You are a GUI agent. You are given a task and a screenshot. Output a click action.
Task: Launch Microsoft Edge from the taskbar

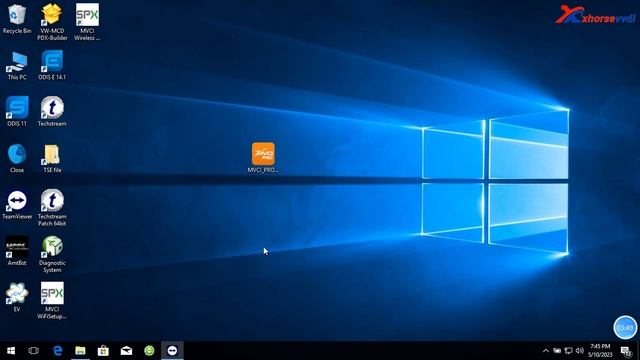point(58,351)
